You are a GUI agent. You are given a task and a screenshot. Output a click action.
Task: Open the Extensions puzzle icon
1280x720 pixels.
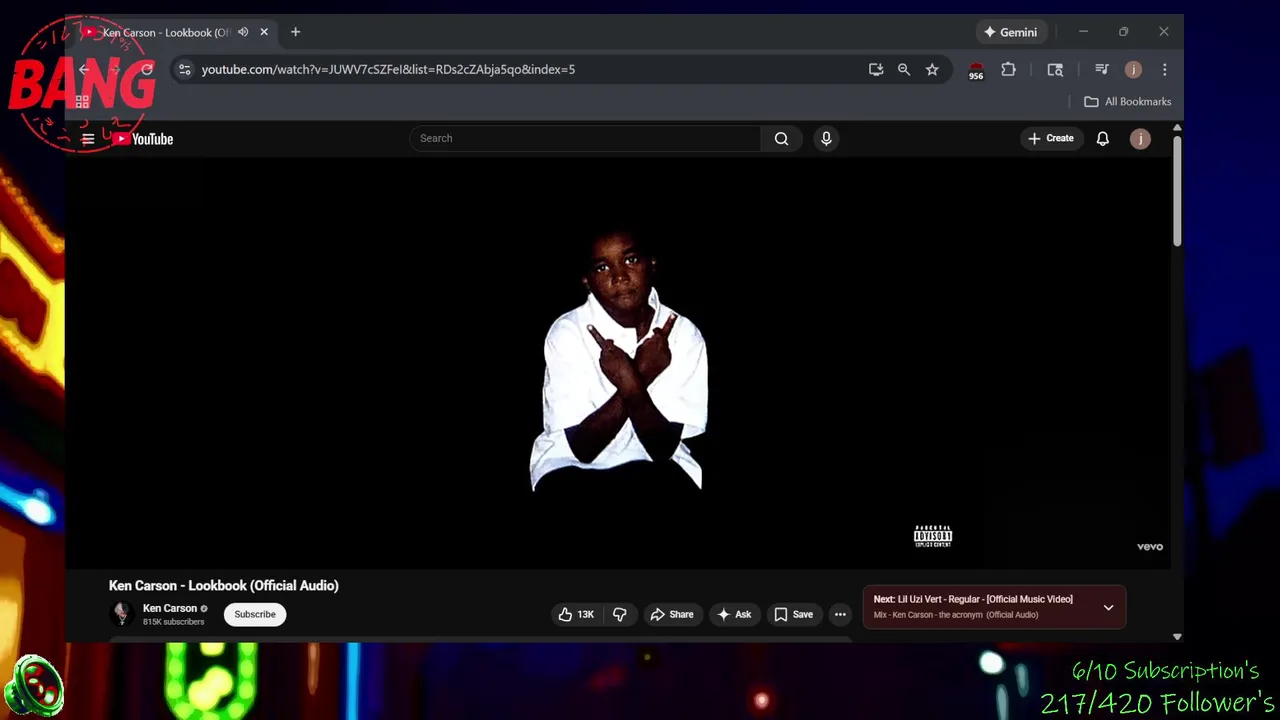1008,70
